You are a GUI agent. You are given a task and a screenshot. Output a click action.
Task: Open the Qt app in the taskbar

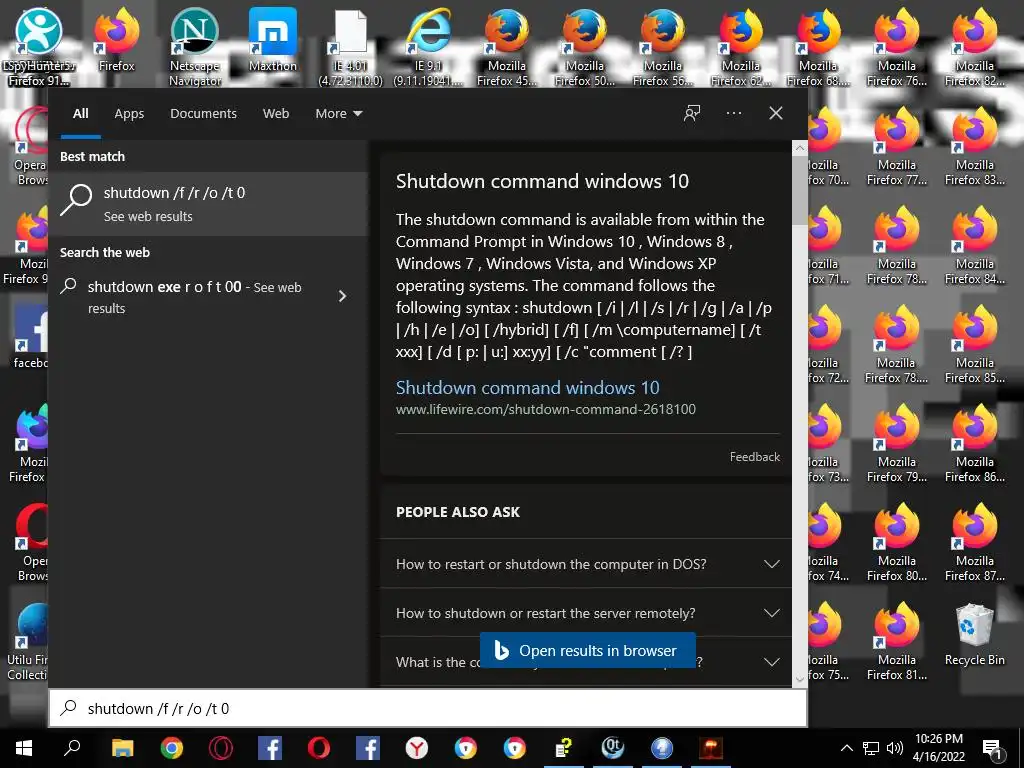pos(613,748)
